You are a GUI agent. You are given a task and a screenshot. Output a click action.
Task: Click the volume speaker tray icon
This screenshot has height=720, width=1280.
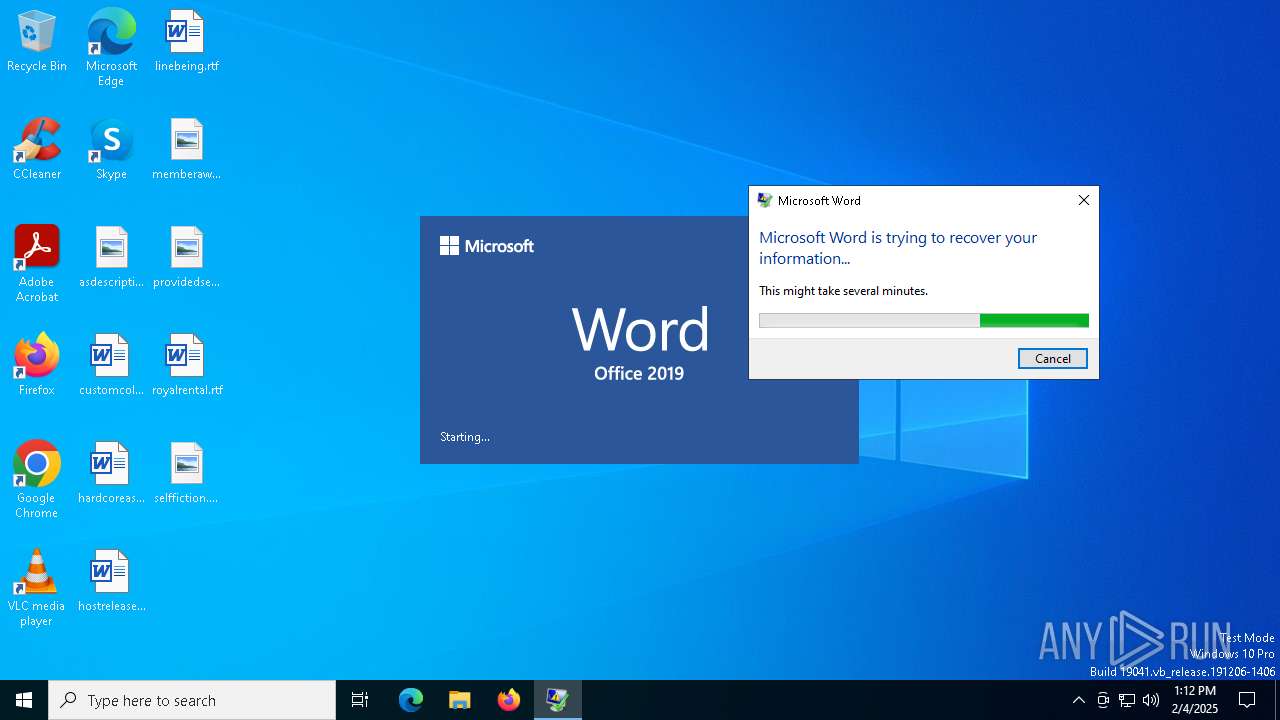(x=1151, y=700)
